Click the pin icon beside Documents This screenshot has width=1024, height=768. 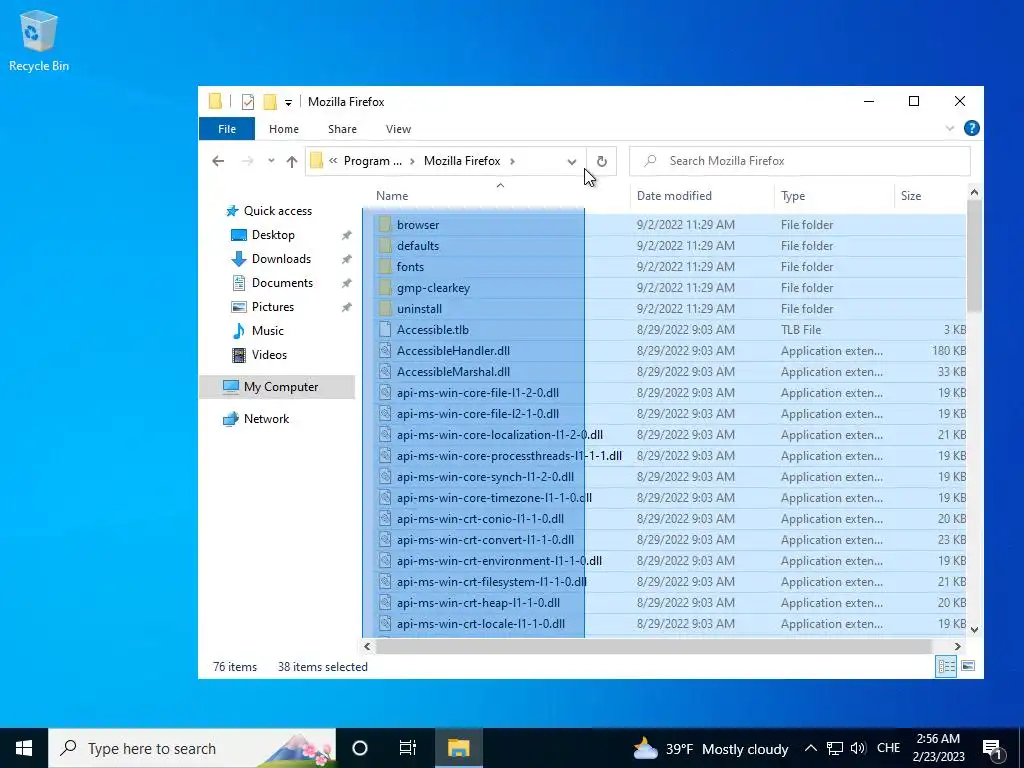346,283
